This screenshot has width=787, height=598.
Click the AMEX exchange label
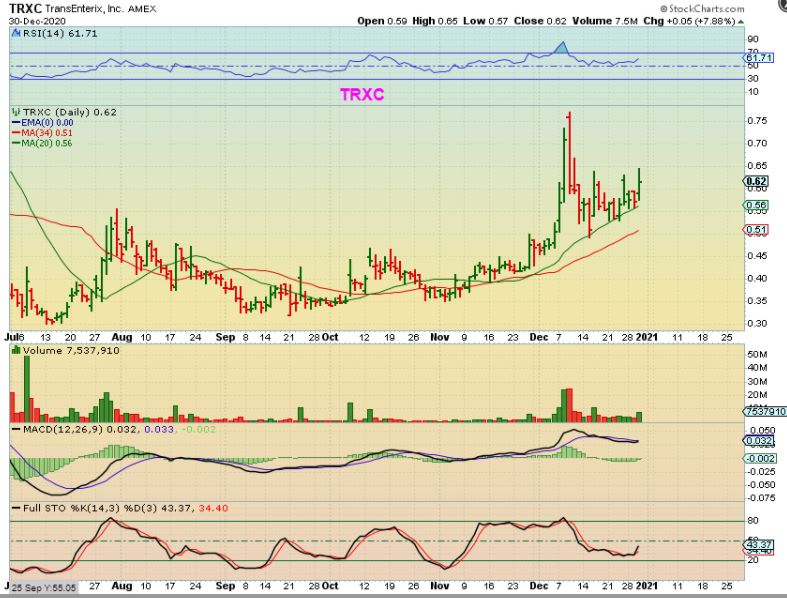[x=142, y=9]
